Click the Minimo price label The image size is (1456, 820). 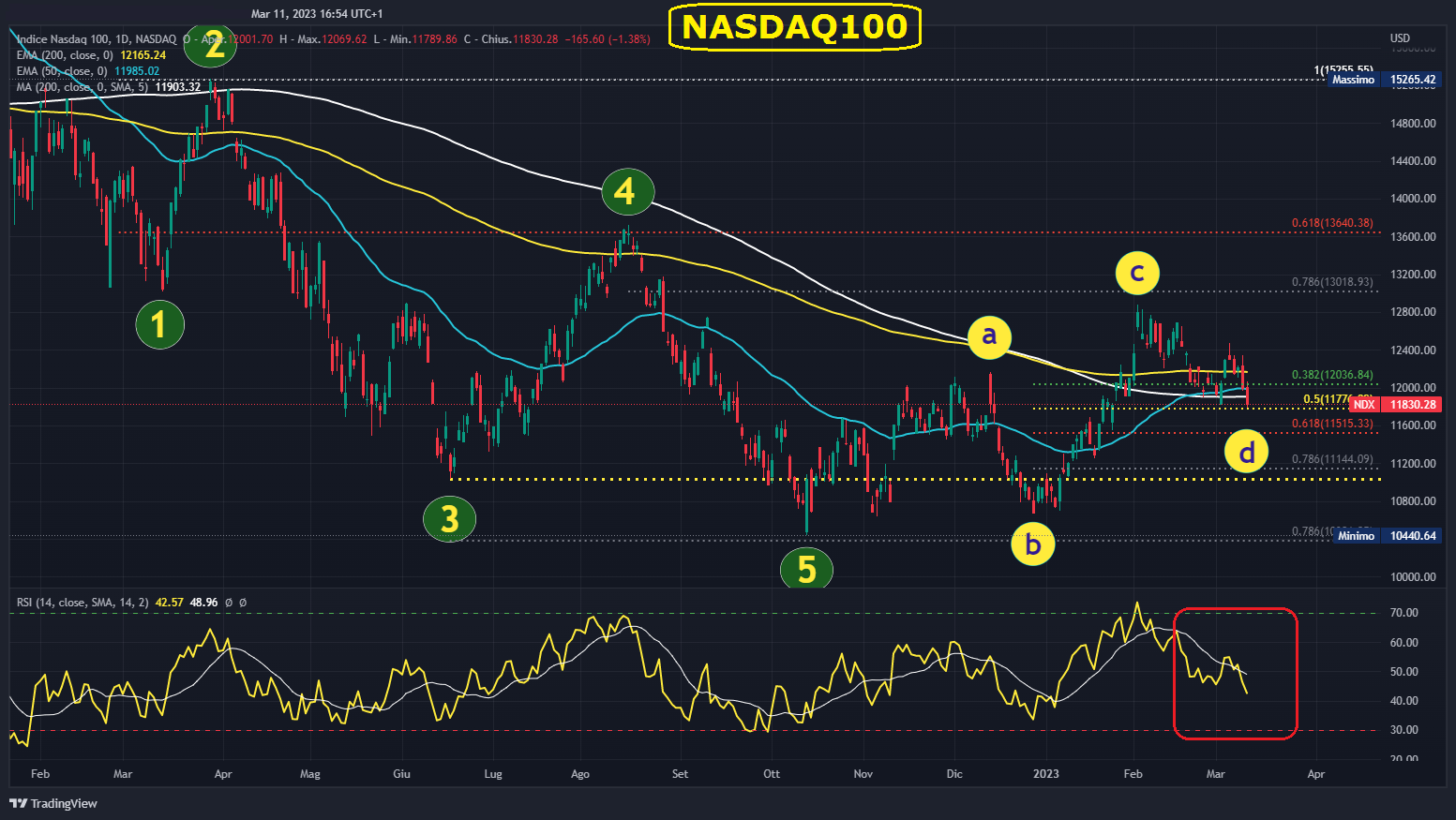pos(1356,536)
